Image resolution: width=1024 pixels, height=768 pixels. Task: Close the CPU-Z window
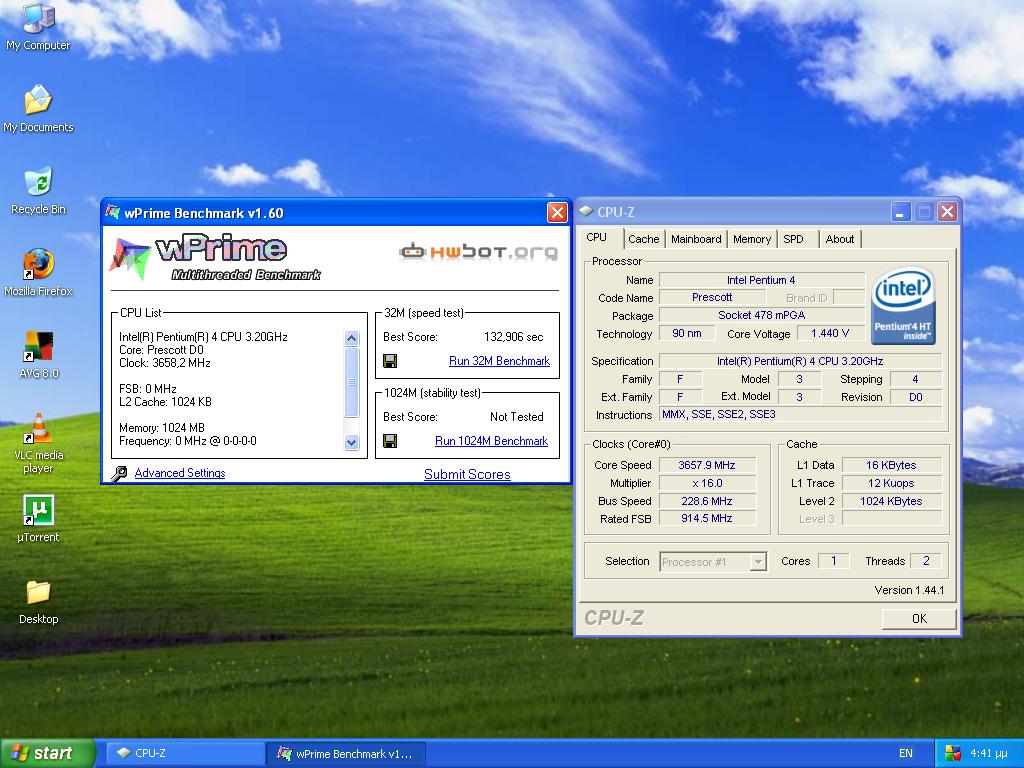947,212
